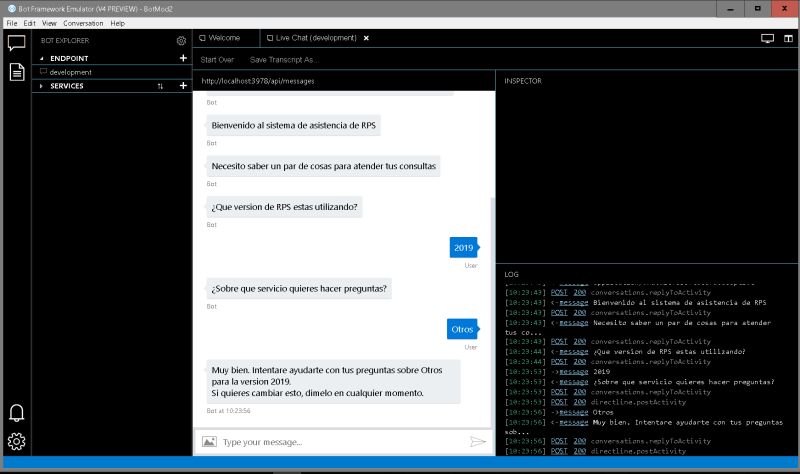Expand the SERVICES section
Image resolution: width=800 pixels, height=474 pixels.
tap(41, 86)
